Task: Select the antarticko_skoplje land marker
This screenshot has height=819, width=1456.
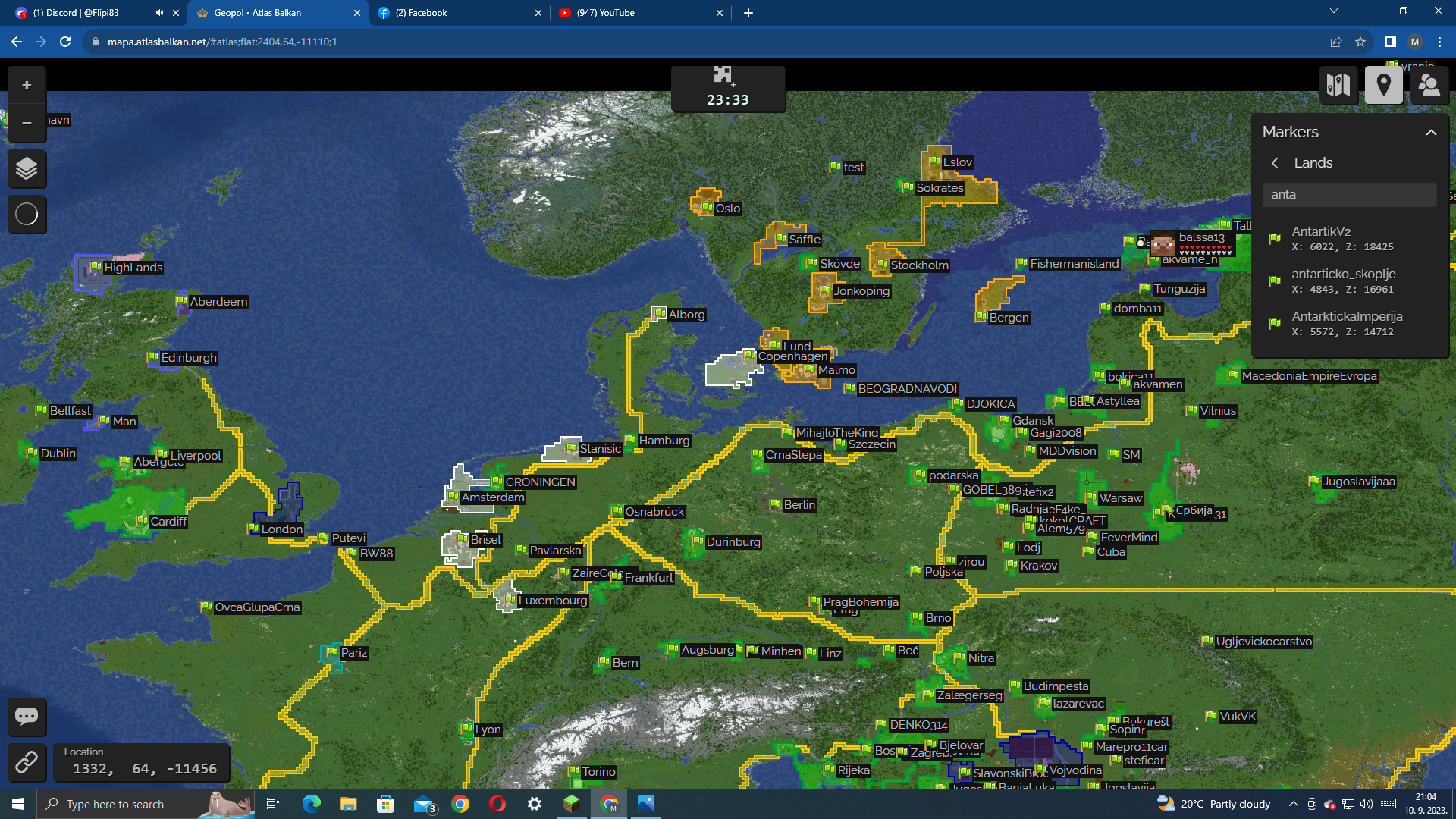Action: pyautogui.click(x=1342, y=281)
